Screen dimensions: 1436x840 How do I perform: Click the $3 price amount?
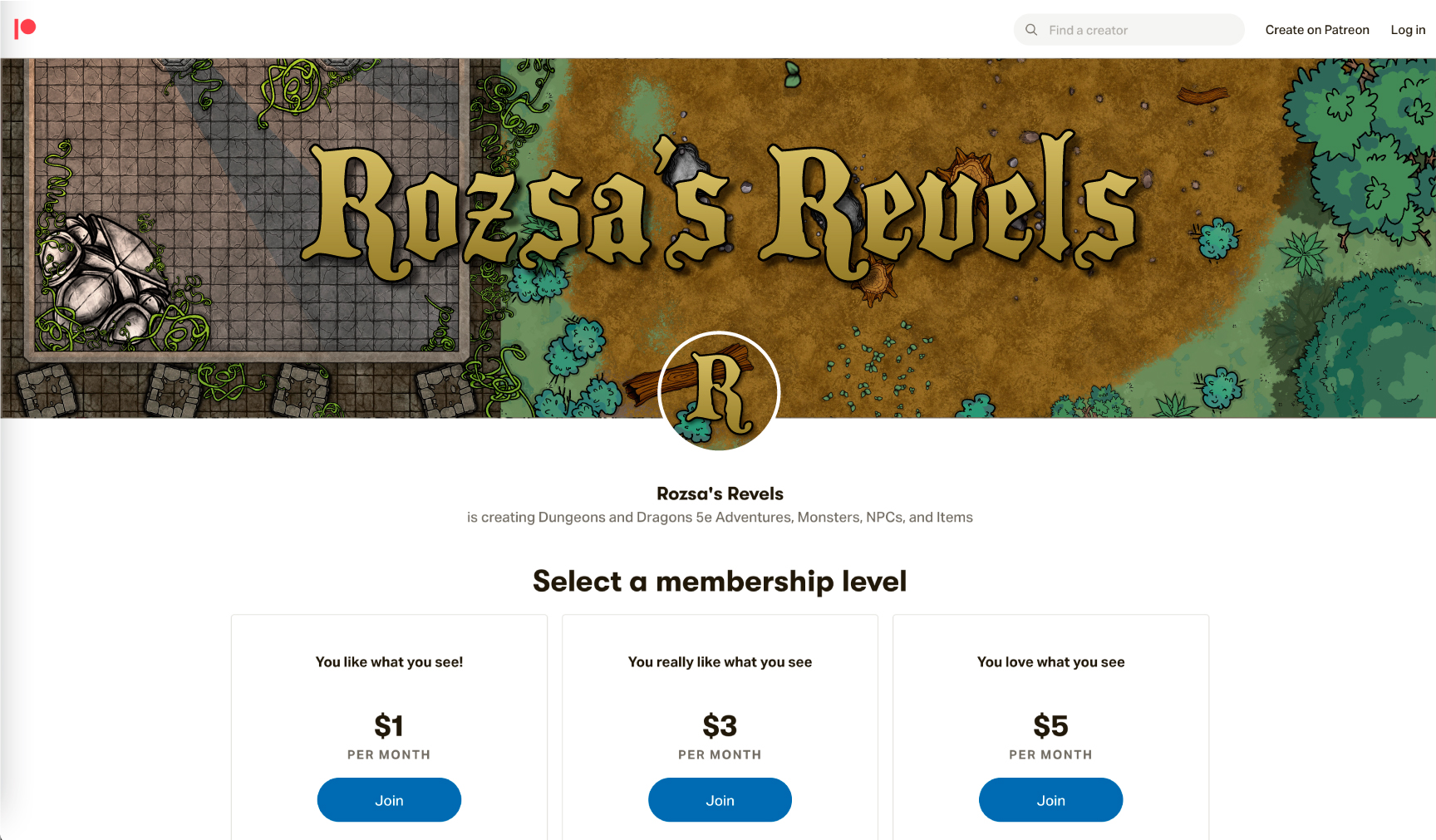(720, 726)
